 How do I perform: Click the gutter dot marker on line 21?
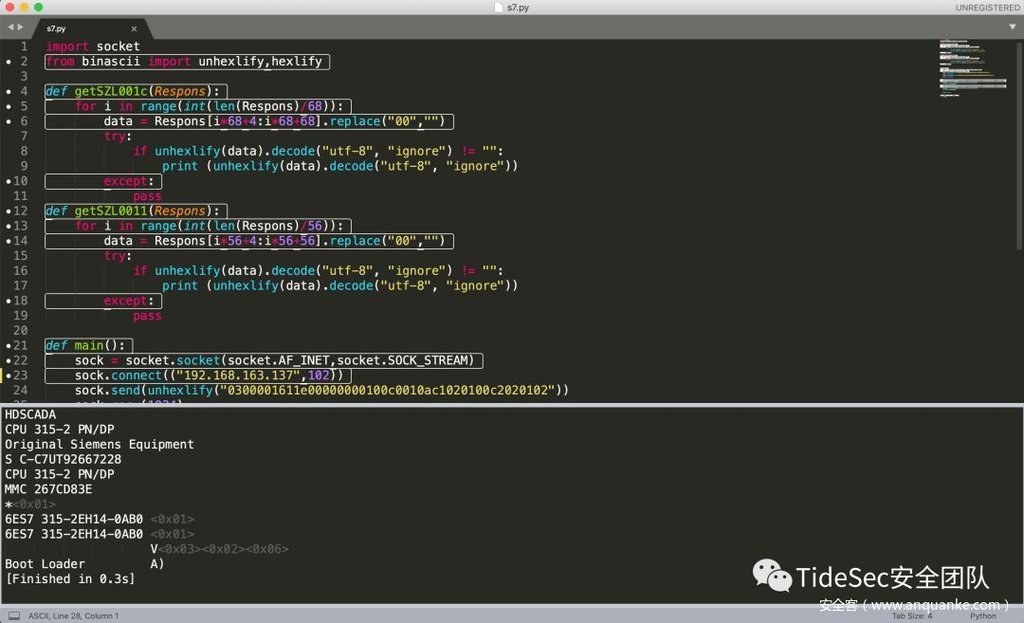click(8, 345)
